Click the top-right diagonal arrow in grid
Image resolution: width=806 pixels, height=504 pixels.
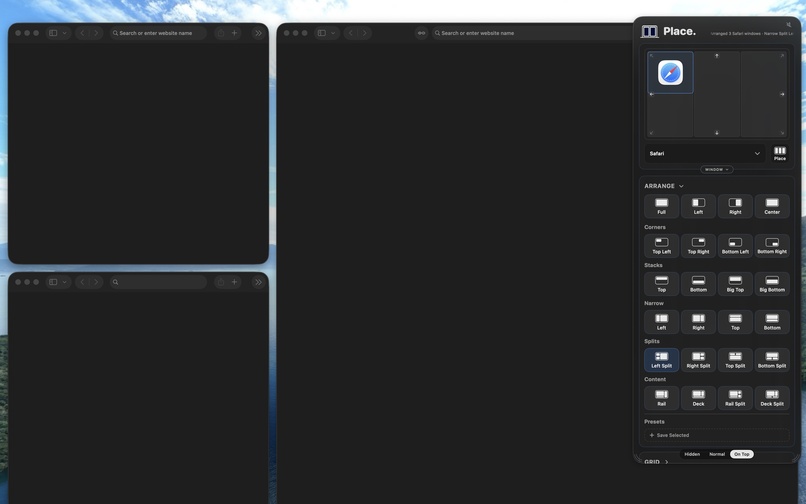point(782,56)
